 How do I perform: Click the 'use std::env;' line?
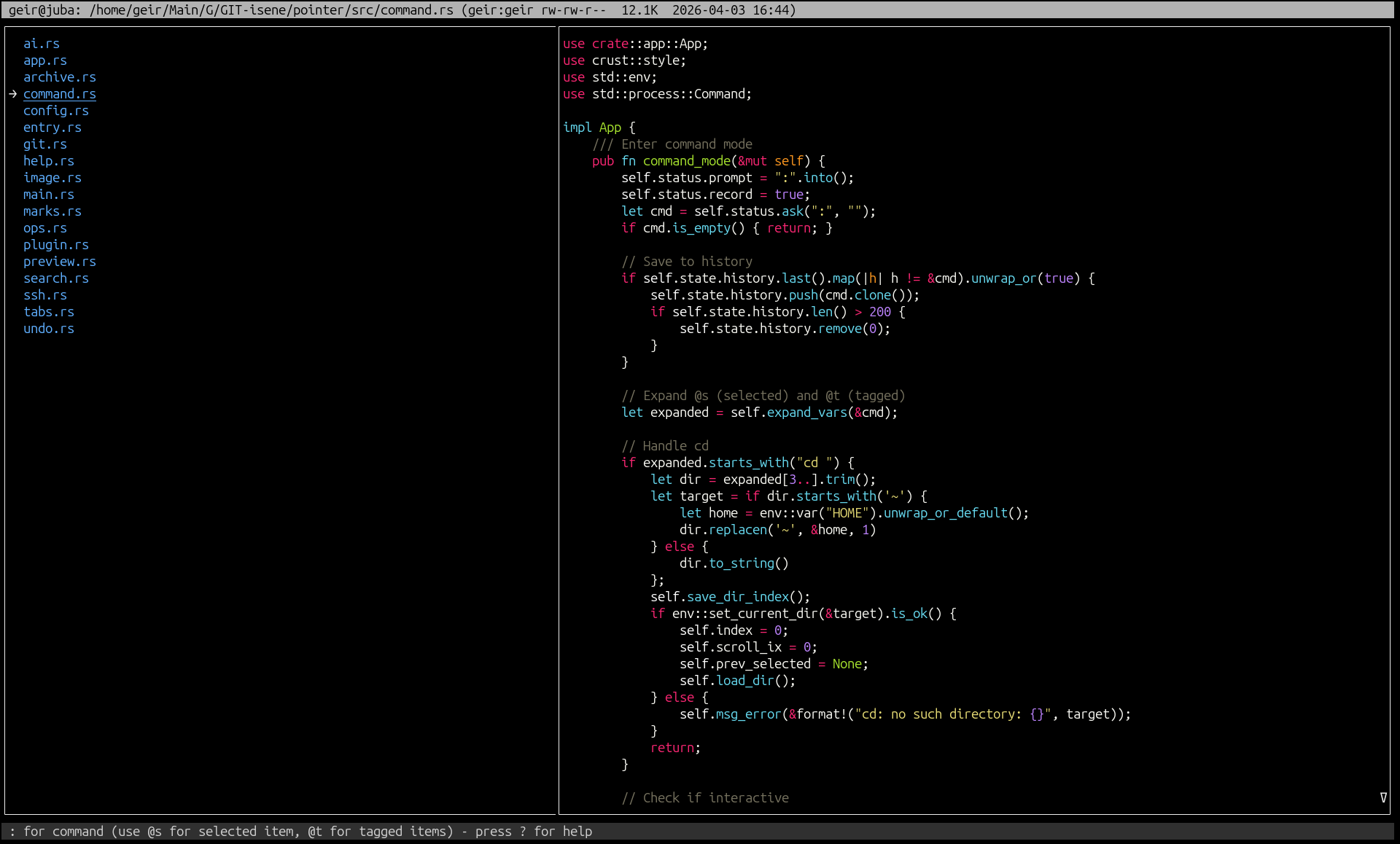tap(610, 77)
